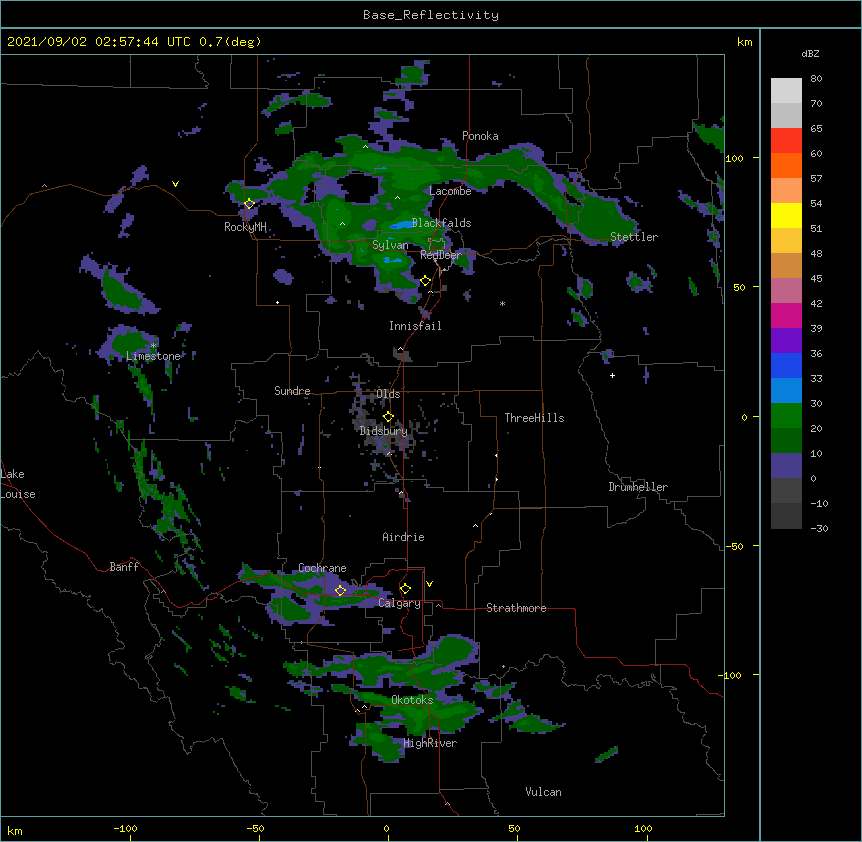The image size is (862, 842).
Task: Click the yellow marker near Red Deer
Action: tap(425, 281)
